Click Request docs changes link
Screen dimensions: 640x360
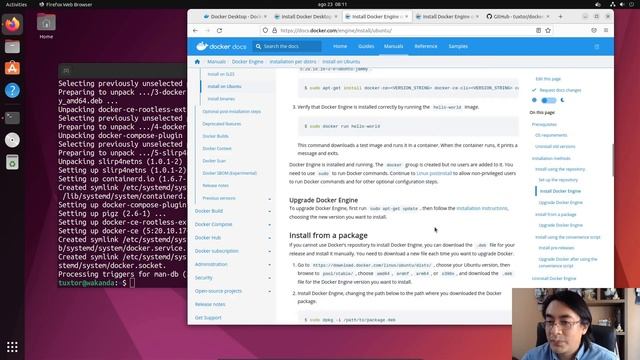coord(560,90)
